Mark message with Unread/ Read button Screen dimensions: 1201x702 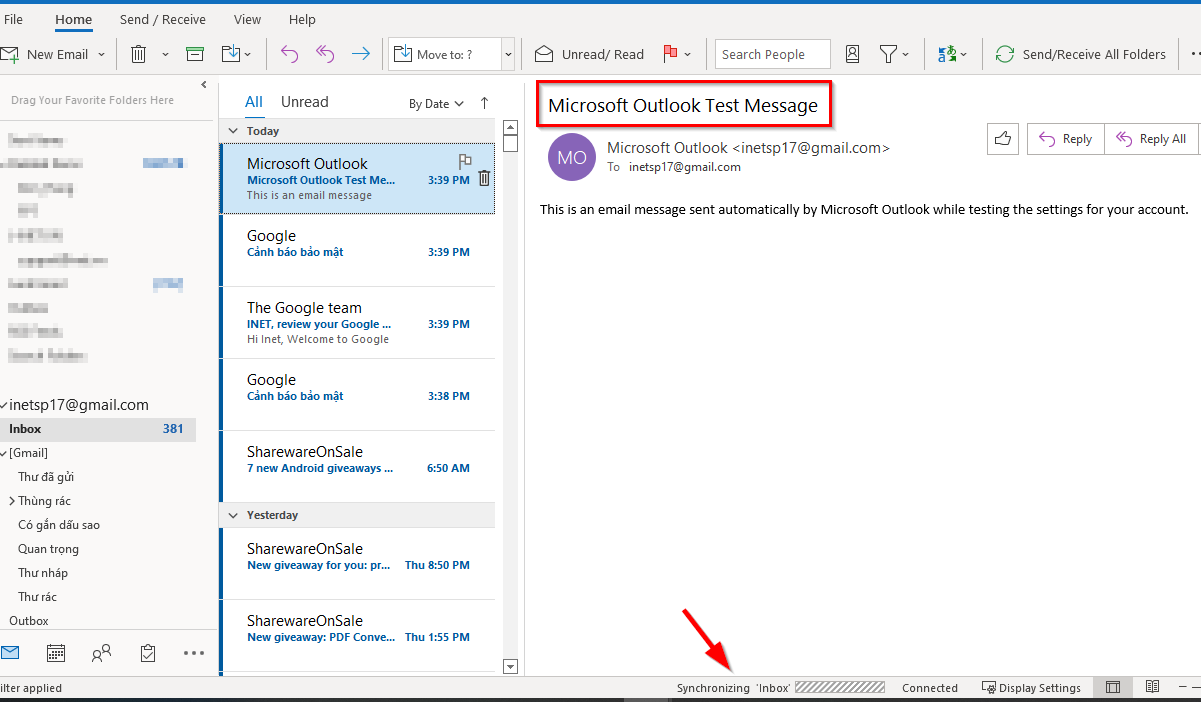tap(589, 54)
